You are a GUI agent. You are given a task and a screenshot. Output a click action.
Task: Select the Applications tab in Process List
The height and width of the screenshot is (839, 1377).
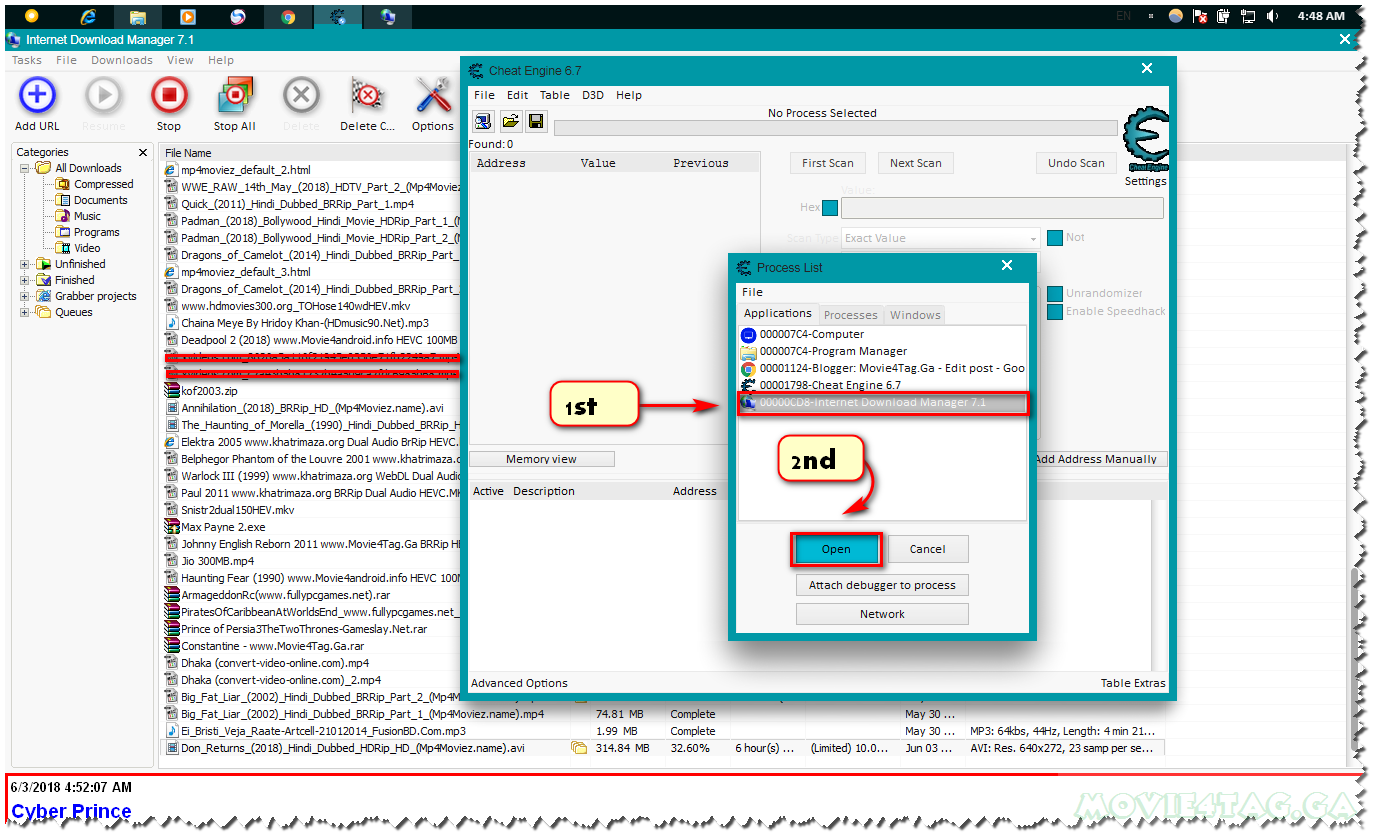[778, 313]
